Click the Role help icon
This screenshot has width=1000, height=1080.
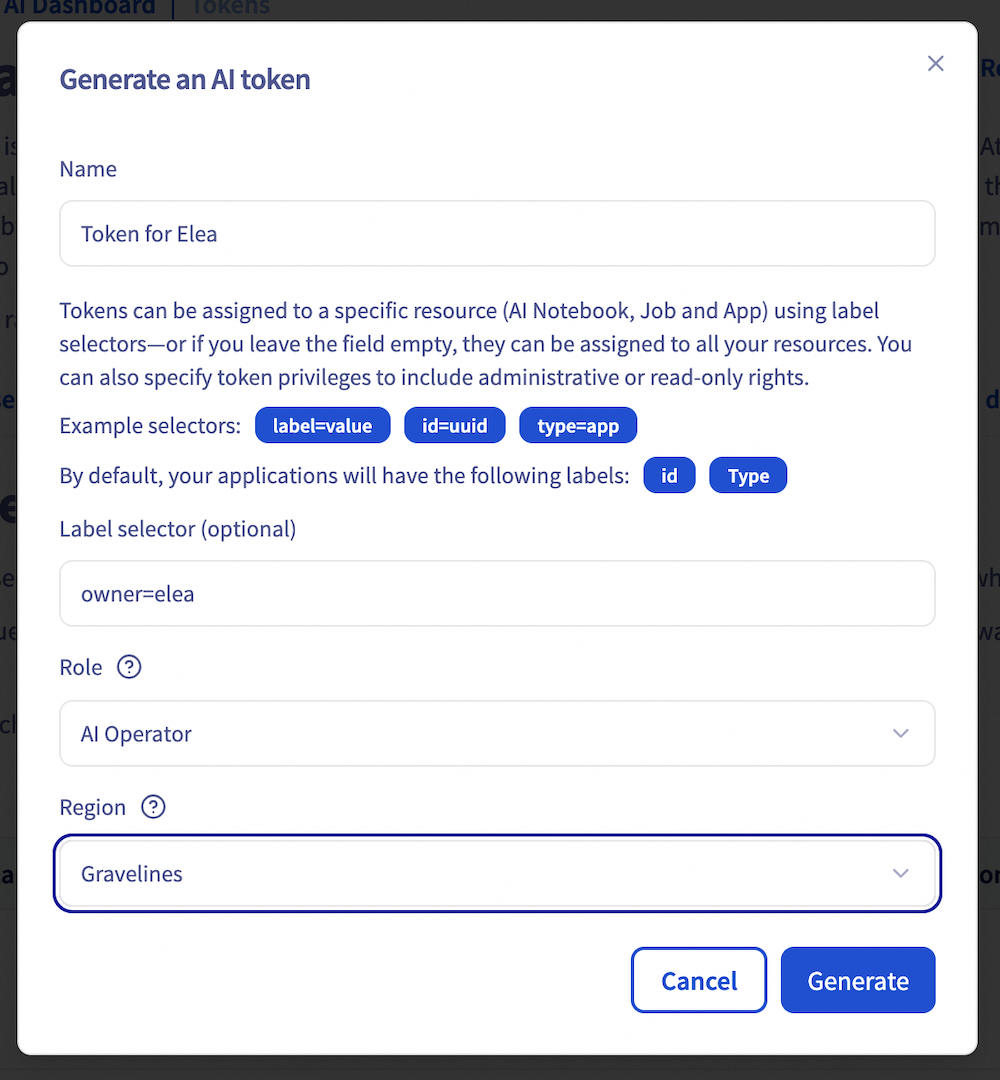(x=129, y=667)
